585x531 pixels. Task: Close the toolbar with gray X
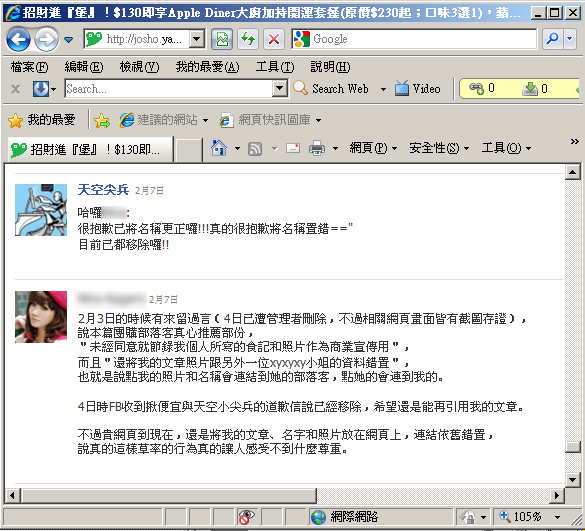(x=15, y=89)
